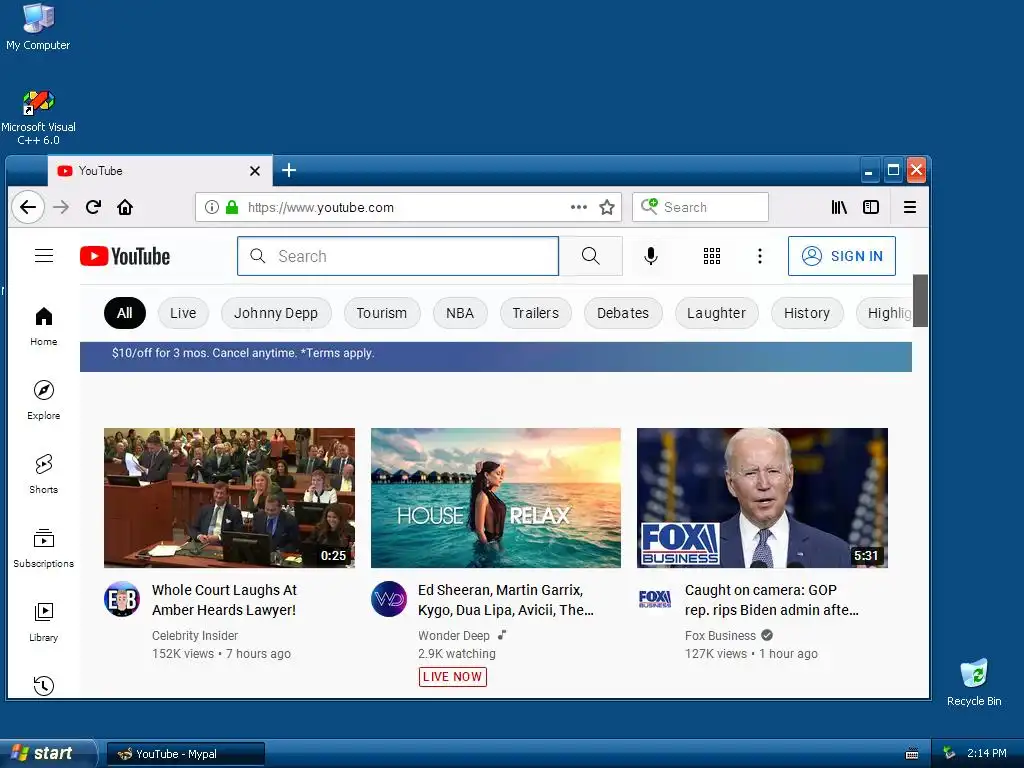
Task: Show site information via info icon
Action: point(212,207)
